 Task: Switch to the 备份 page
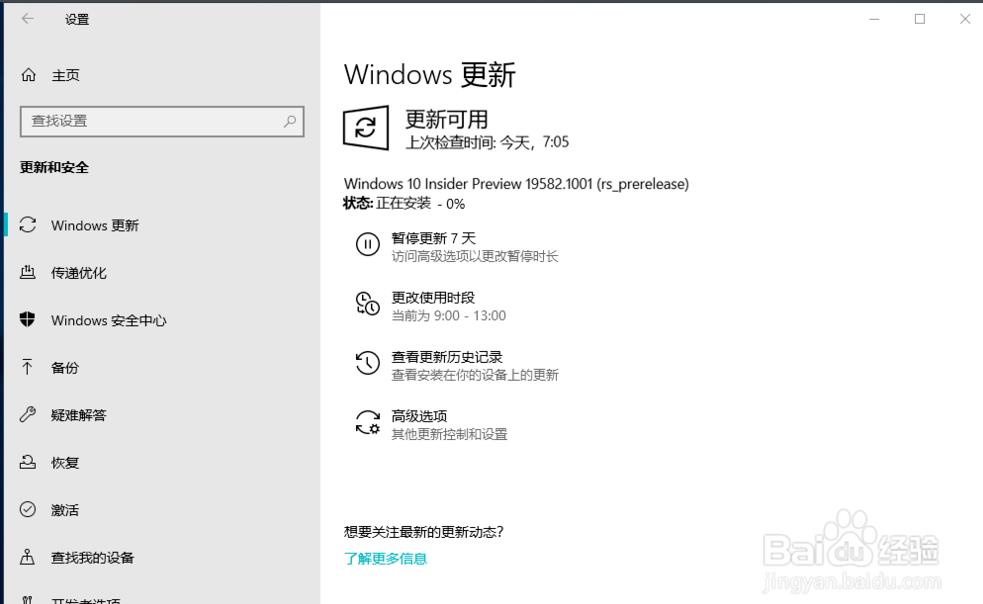click(x=65, y=368)
